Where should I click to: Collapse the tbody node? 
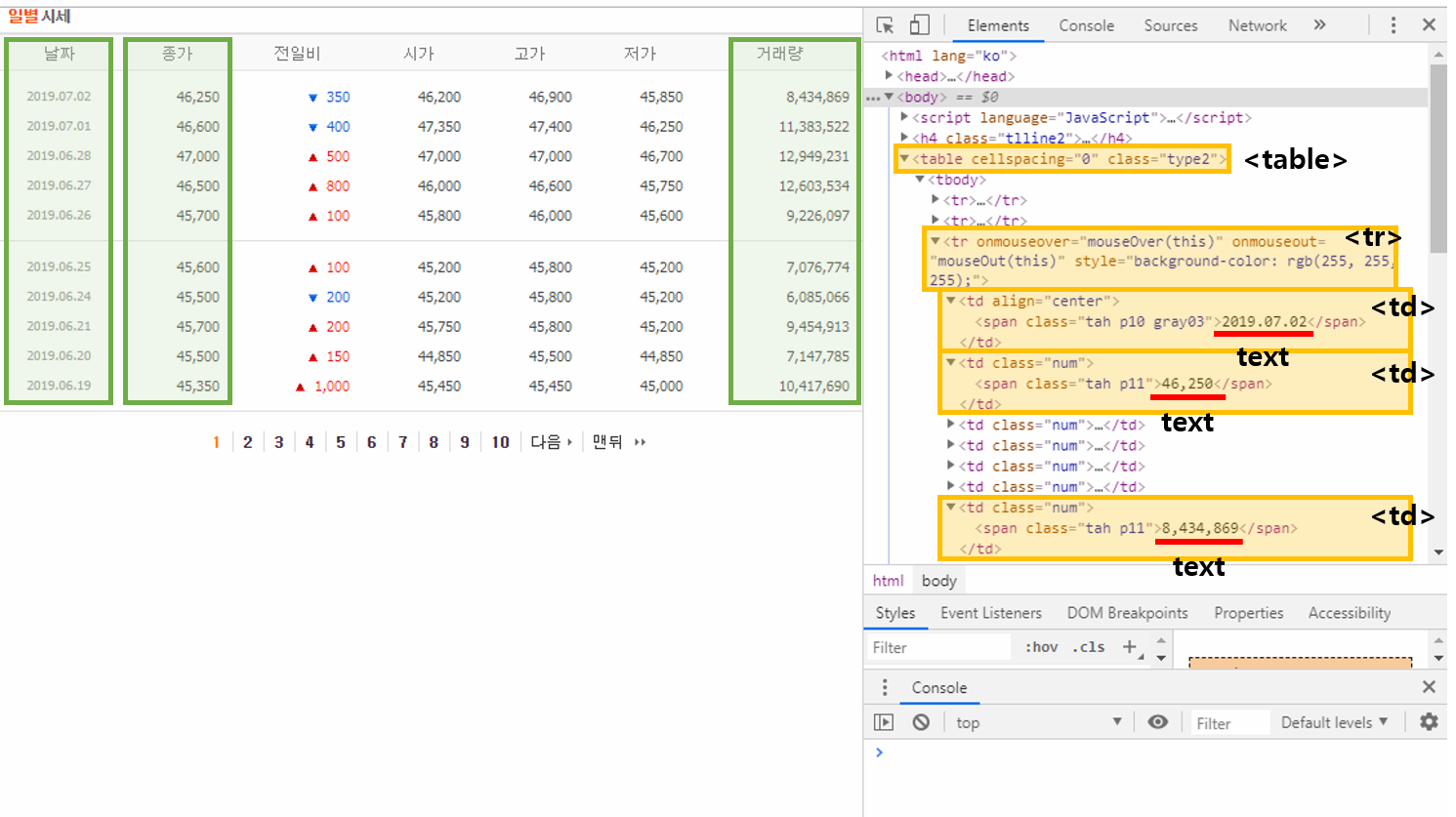[x=920, y=180]
